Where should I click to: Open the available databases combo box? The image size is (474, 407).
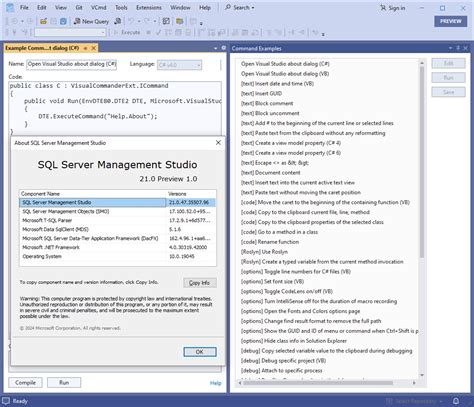click(x=70, y=32)
